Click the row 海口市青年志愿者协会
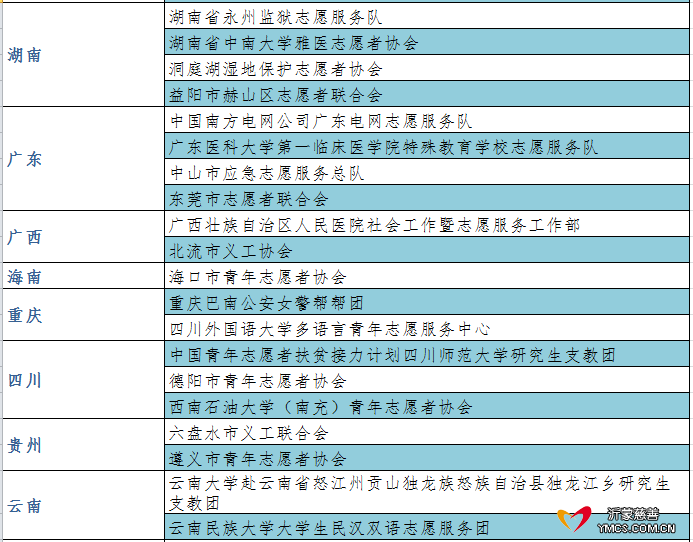The height and width of the screenshot is (542, 693). [x=427, y=276]
